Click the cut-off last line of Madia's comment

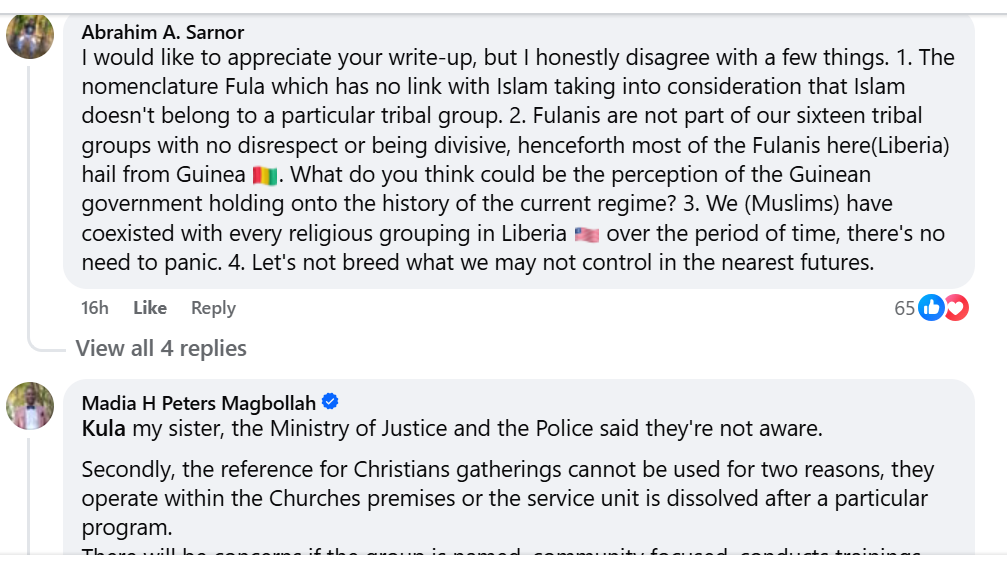pyautogui.click(x=500, y=553)
